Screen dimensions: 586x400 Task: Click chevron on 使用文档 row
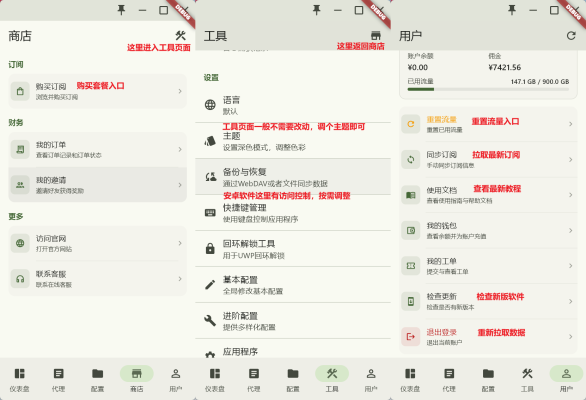pyautogui.click(x=571, y=195)
